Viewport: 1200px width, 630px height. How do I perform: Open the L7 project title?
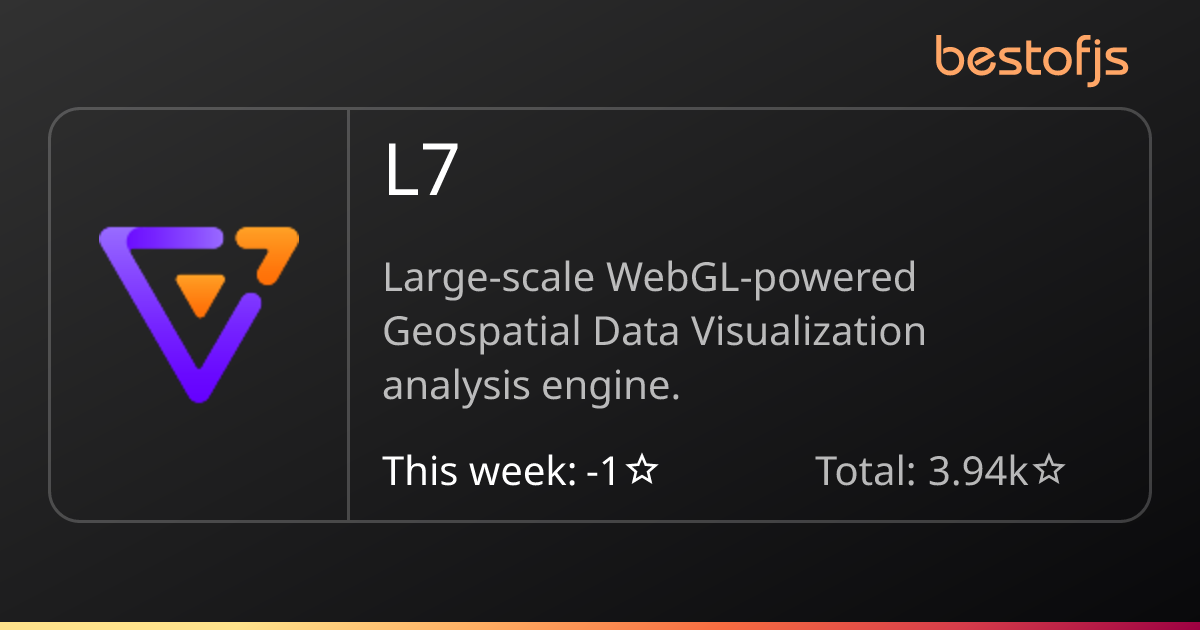pyautogui.click(x=421, y=172)
